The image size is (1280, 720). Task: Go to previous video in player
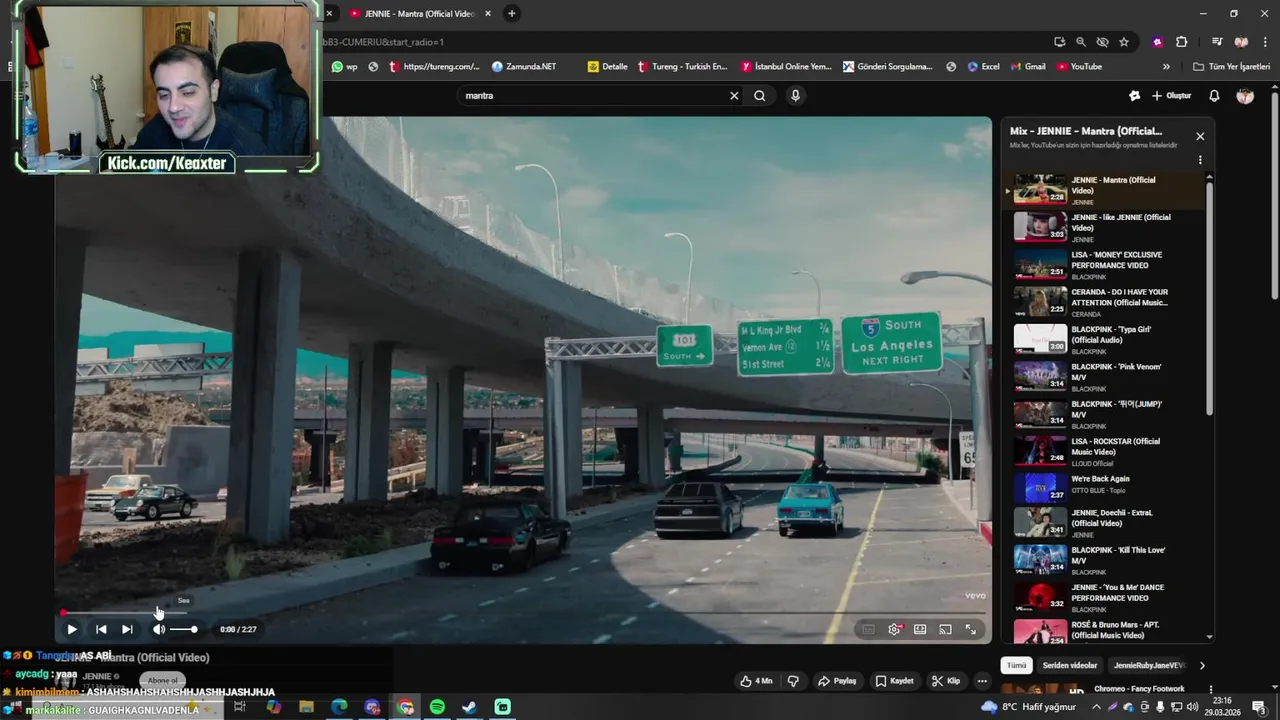101,629
